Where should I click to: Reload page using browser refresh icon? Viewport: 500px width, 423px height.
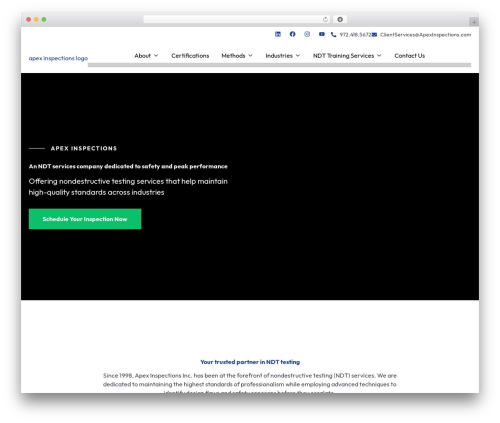325,19
